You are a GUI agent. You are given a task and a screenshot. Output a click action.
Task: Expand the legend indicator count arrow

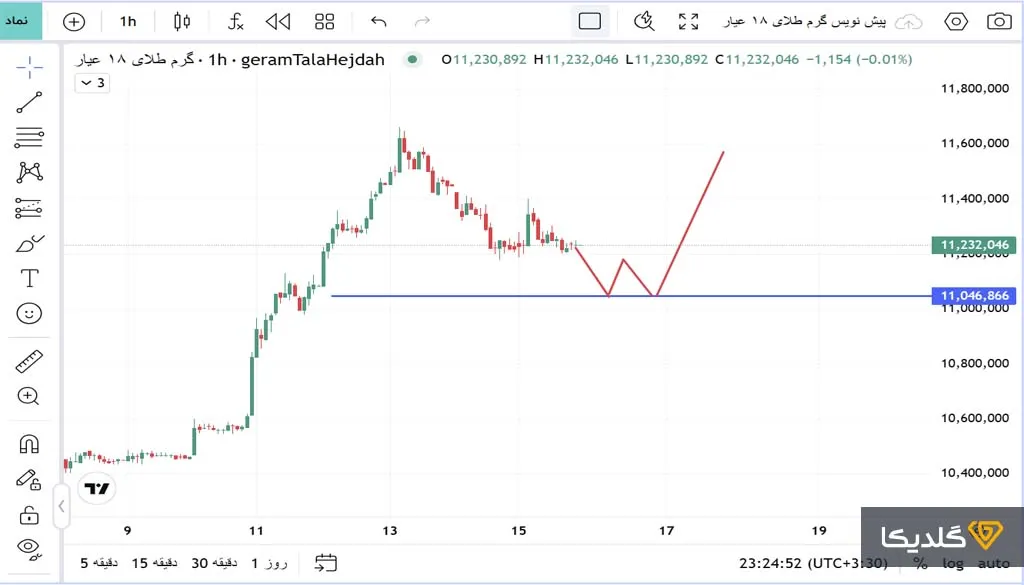tap(91, 83)
